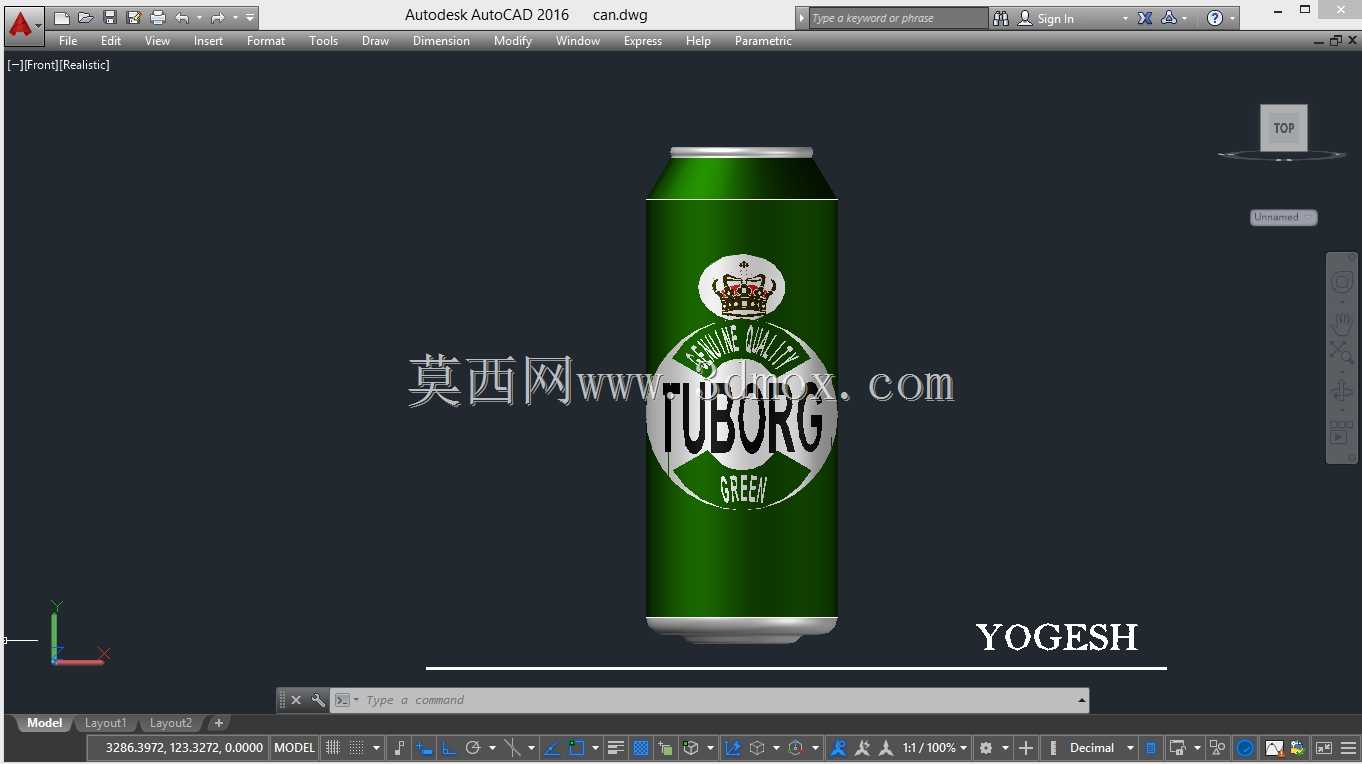This screenshot has width=1362, height=764.
Task: Open the Parametric menu
Action: click(763, 41)
